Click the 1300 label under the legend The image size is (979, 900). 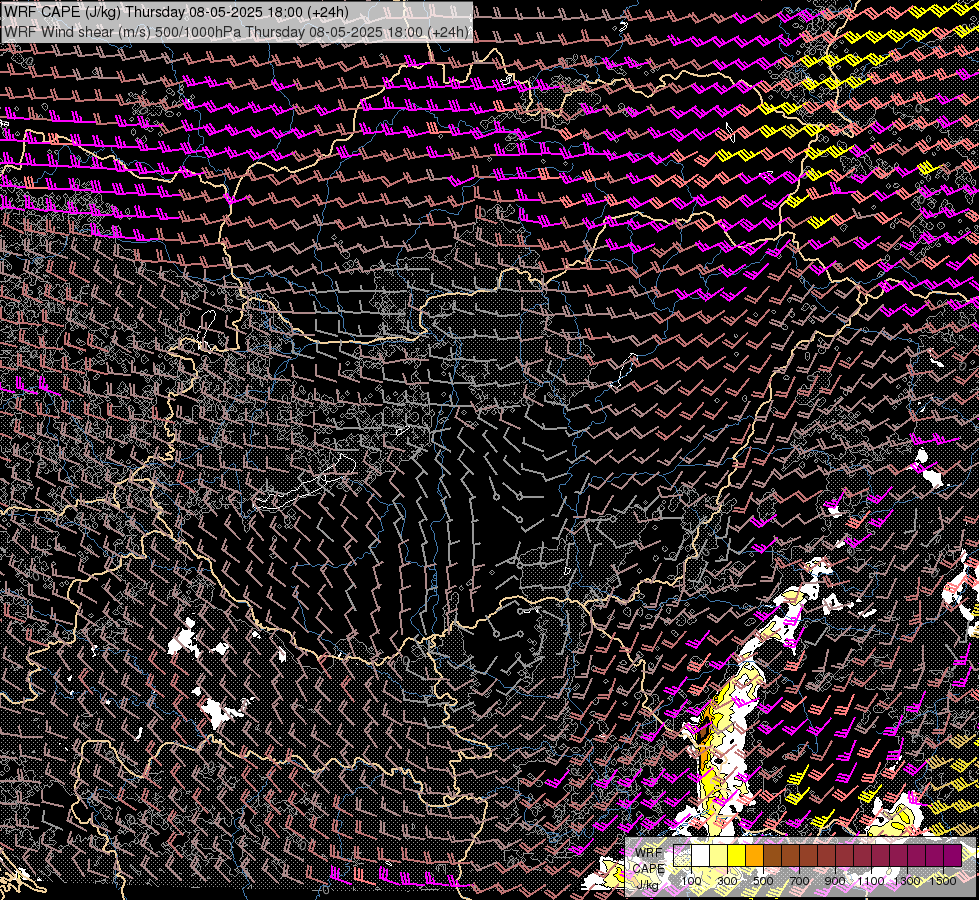(x=907, y=881)
